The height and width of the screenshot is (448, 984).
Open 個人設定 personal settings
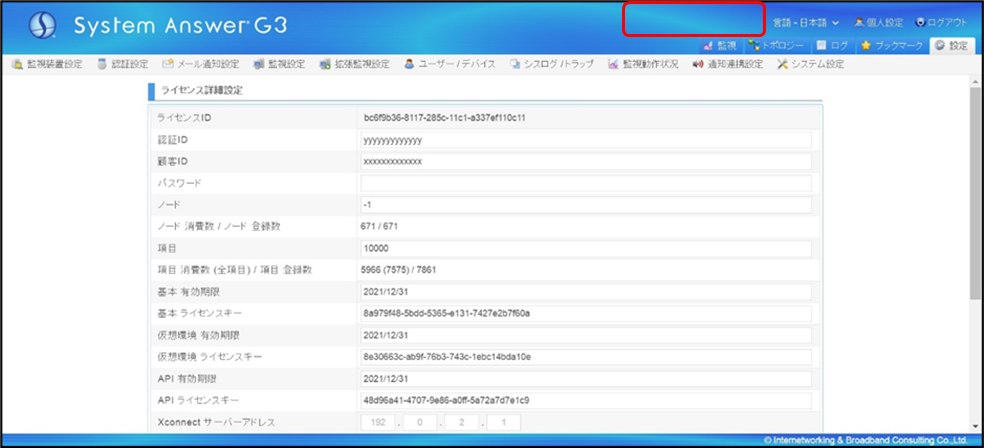(878, 22)
